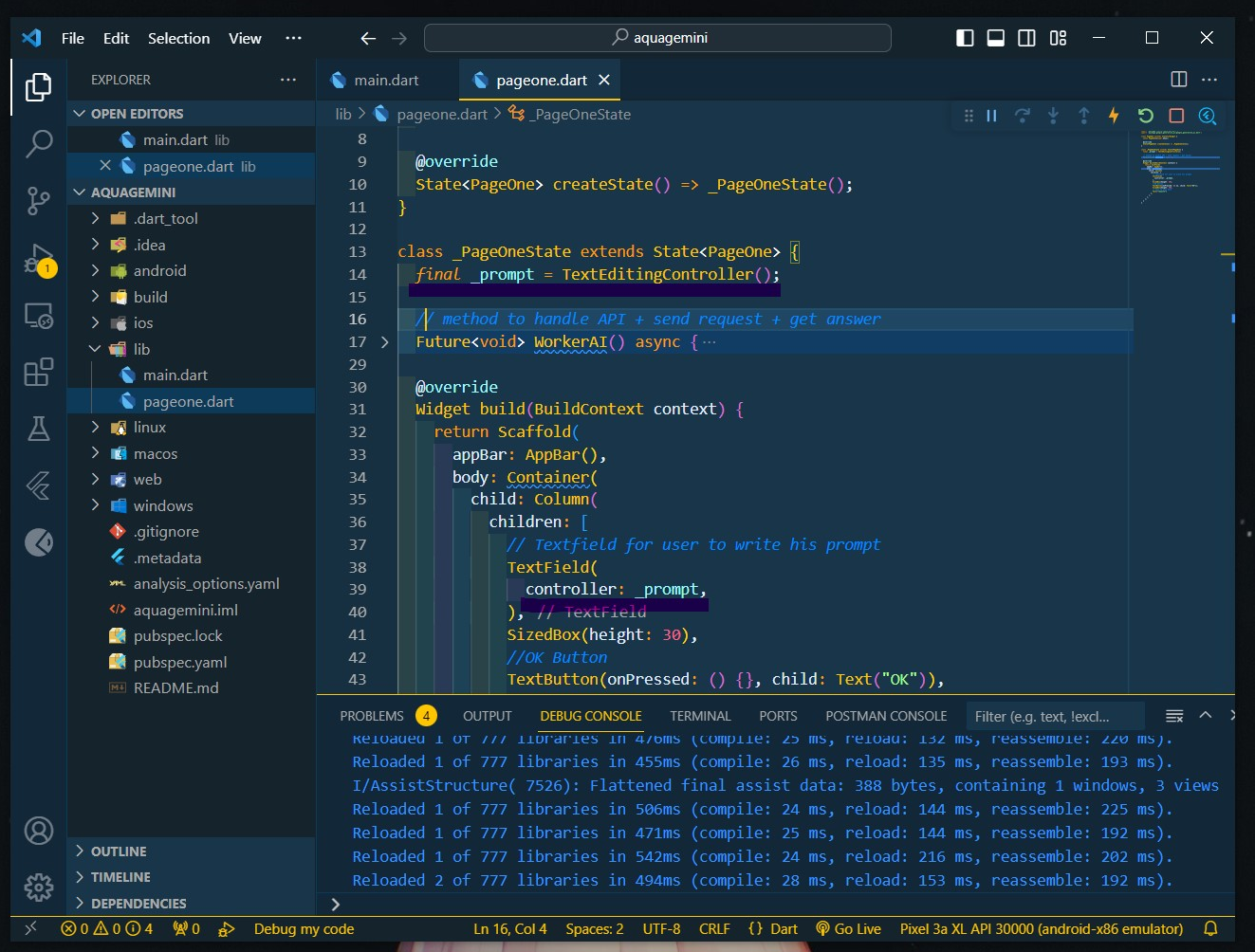
Task: Open the Accounts menu icon
Action: (x=38, y=831)
